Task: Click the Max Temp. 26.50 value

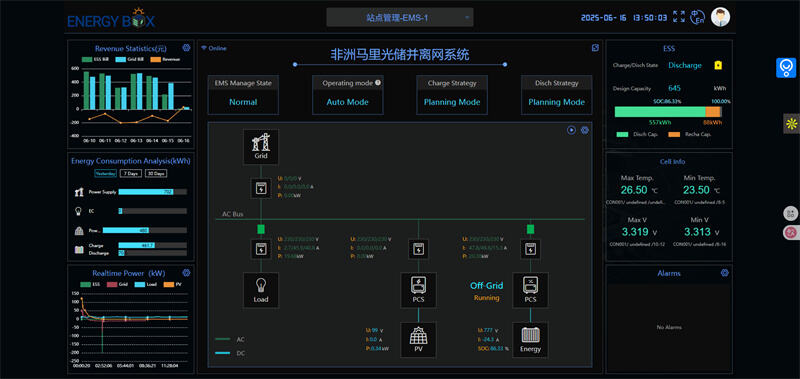Action: [634, 190]
